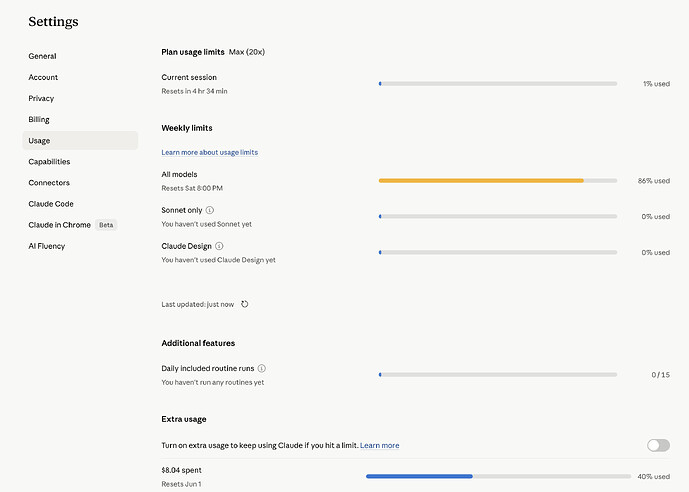The width and height of the screenshot is (689, 492).
Task: Click the 40% used value
Action: [x=653, y=476]
